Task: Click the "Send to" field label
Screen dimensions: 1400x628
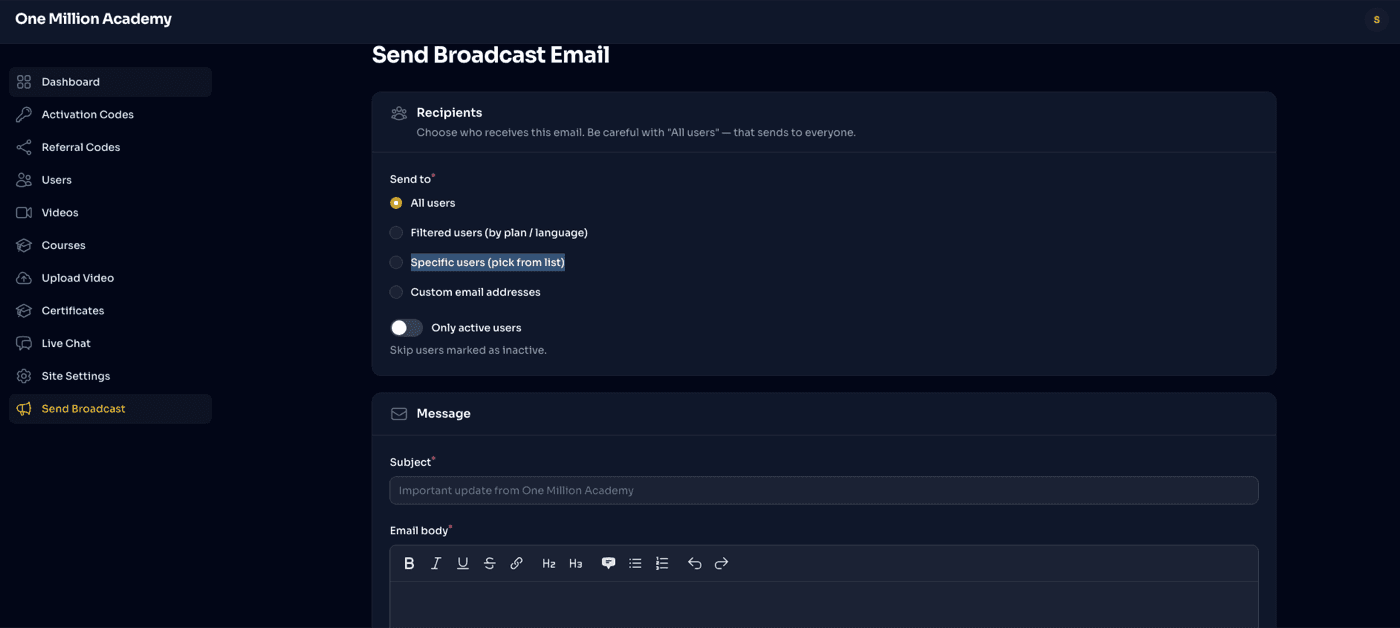Action: [410, 179]
